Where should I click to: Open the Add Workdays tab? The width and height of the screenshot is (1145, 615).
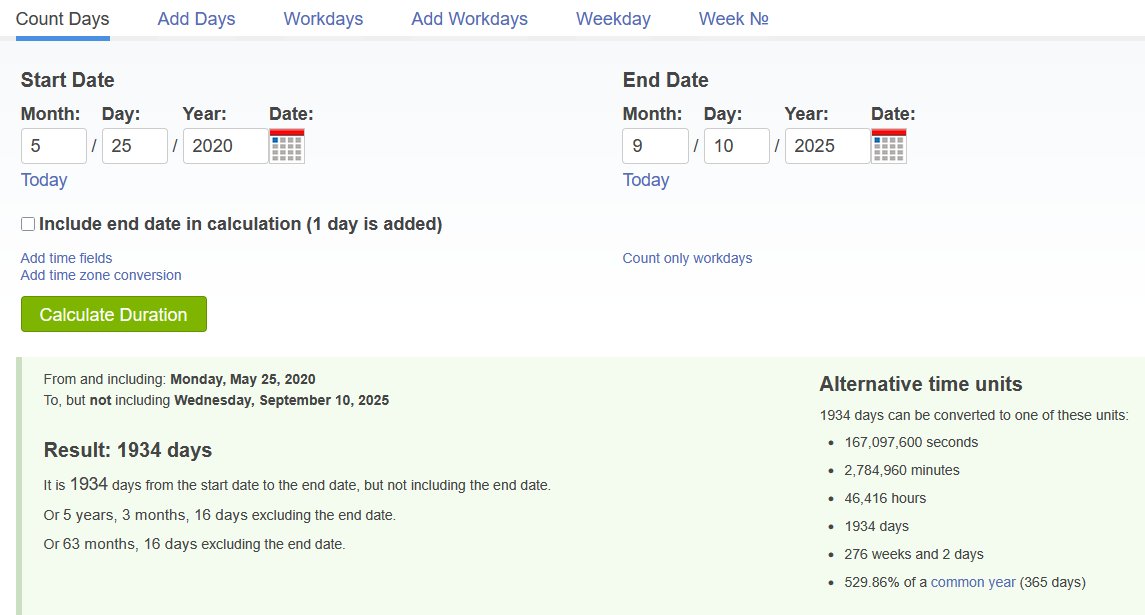470,19
